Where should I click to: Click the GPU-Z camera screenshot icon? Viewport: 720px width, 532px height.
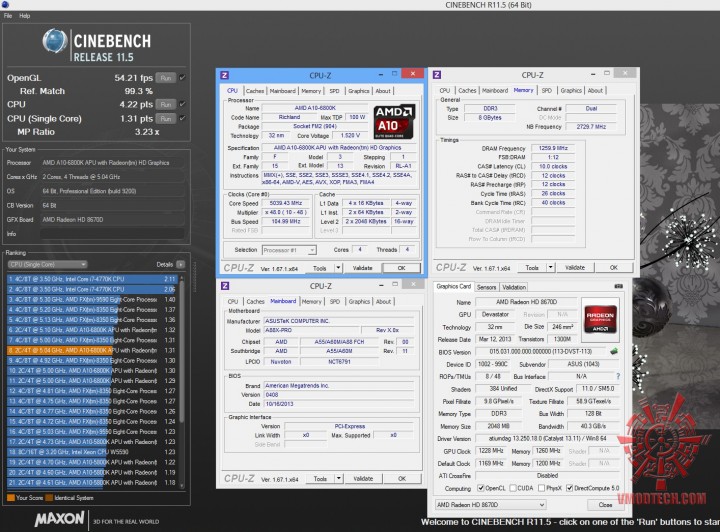pos(619,286)
